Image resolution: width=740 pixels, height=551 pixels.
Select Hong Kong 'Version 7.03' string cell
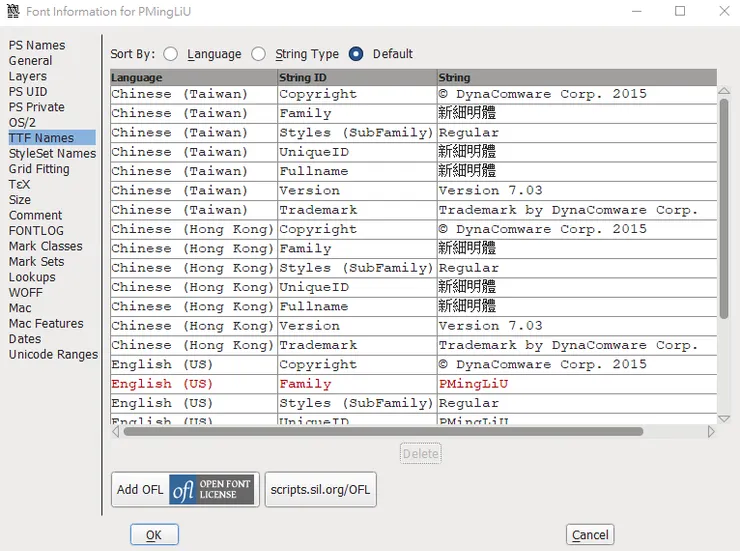point(577,326)
